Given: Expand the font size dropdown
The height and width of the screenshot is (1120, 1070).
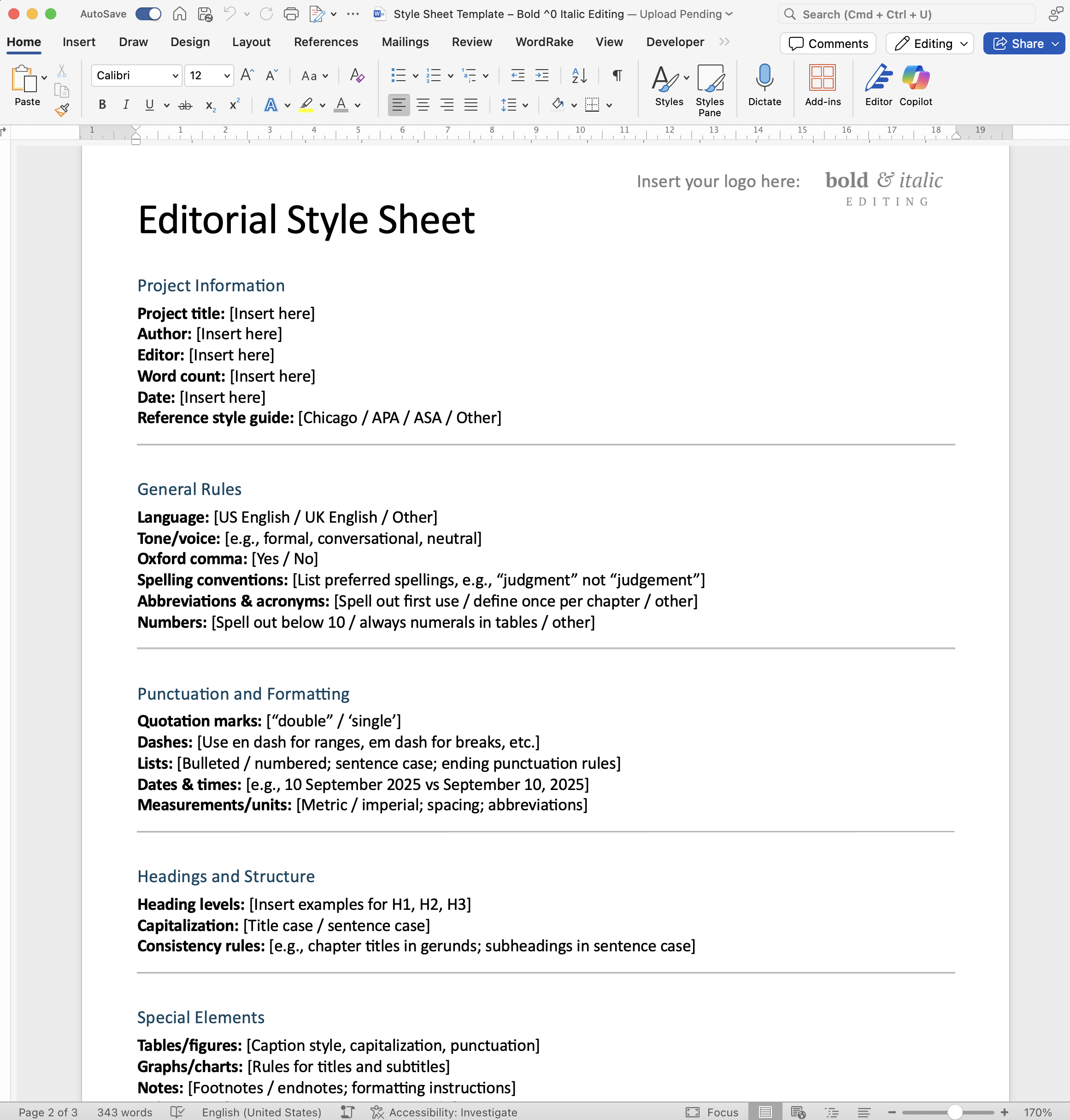Looking at the screenshot, I should tap(226, 75).
